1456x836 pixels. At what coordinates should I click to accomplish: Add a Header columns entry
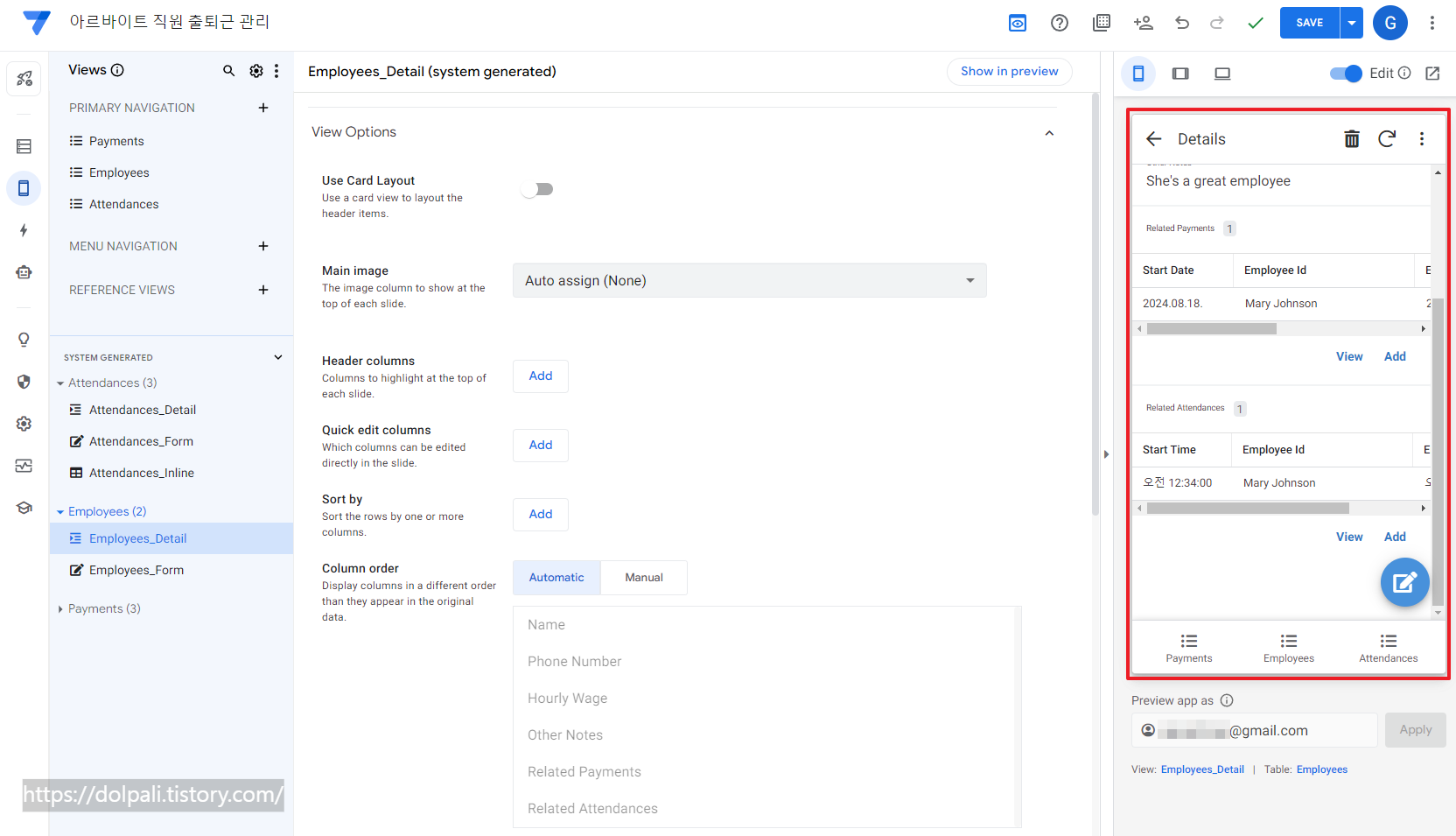point(541,376)
